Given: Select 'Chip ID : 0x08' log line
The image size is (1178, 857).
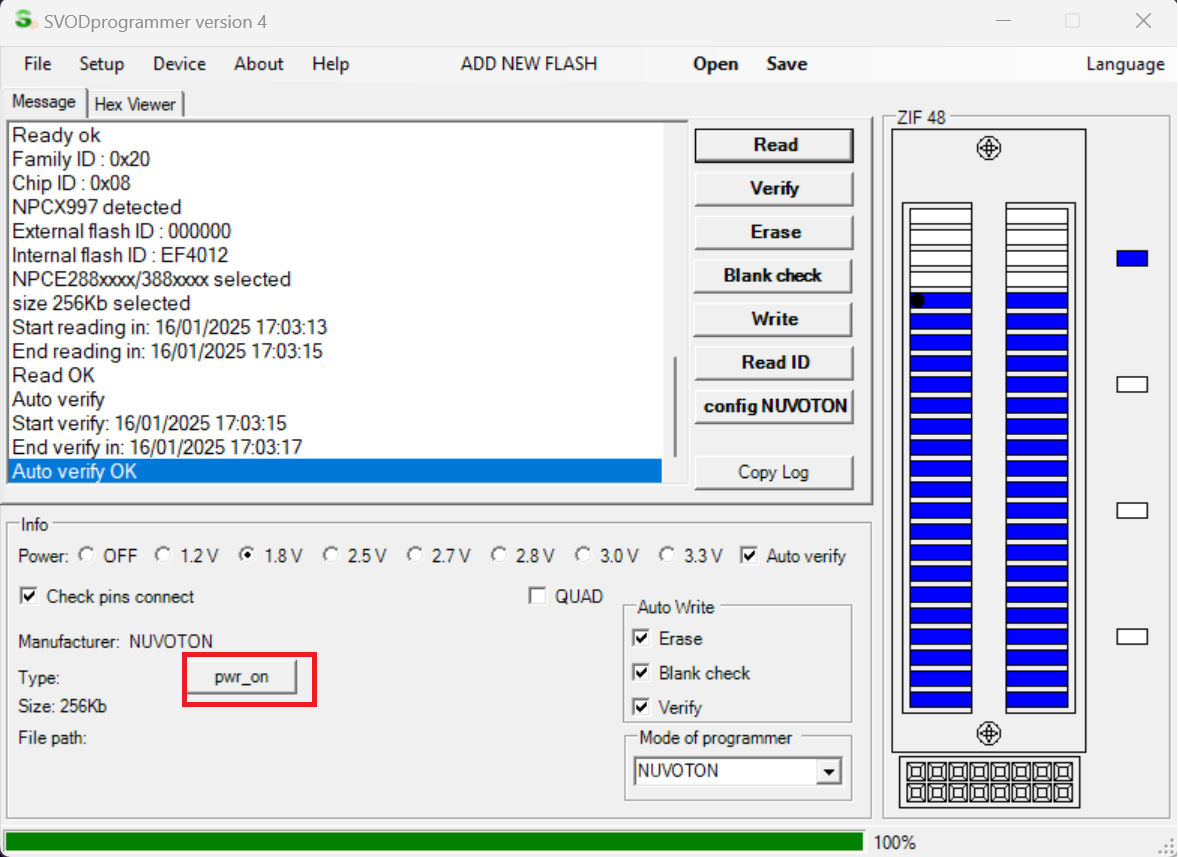Looking at the screenshot, I should pos(335,183).
